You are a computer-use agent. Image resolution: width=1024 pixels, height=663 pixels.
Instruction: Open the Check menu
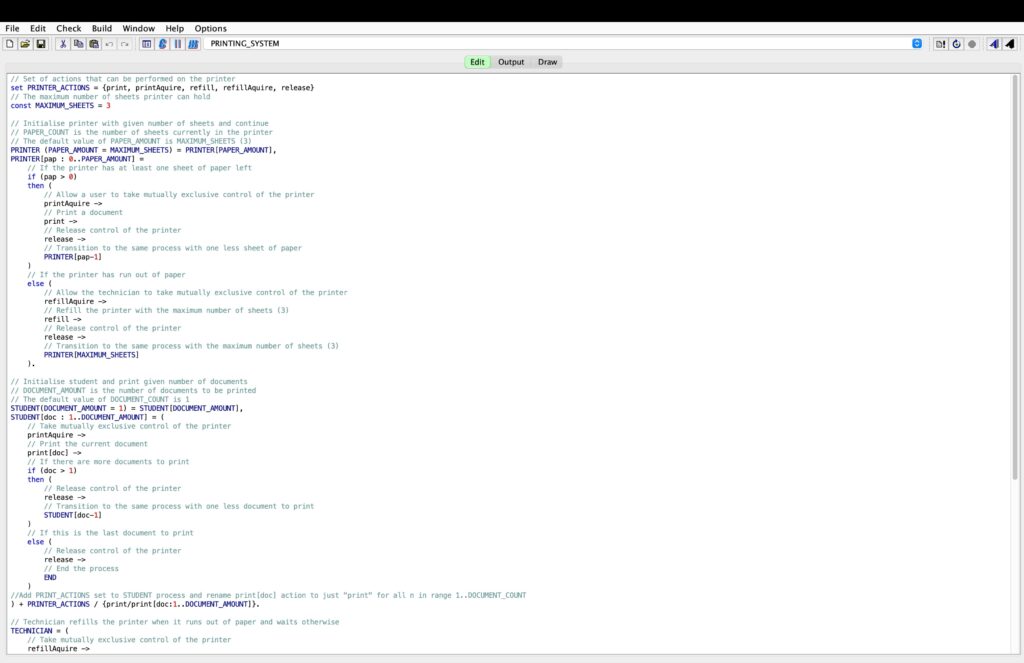(x=69, y=28)
